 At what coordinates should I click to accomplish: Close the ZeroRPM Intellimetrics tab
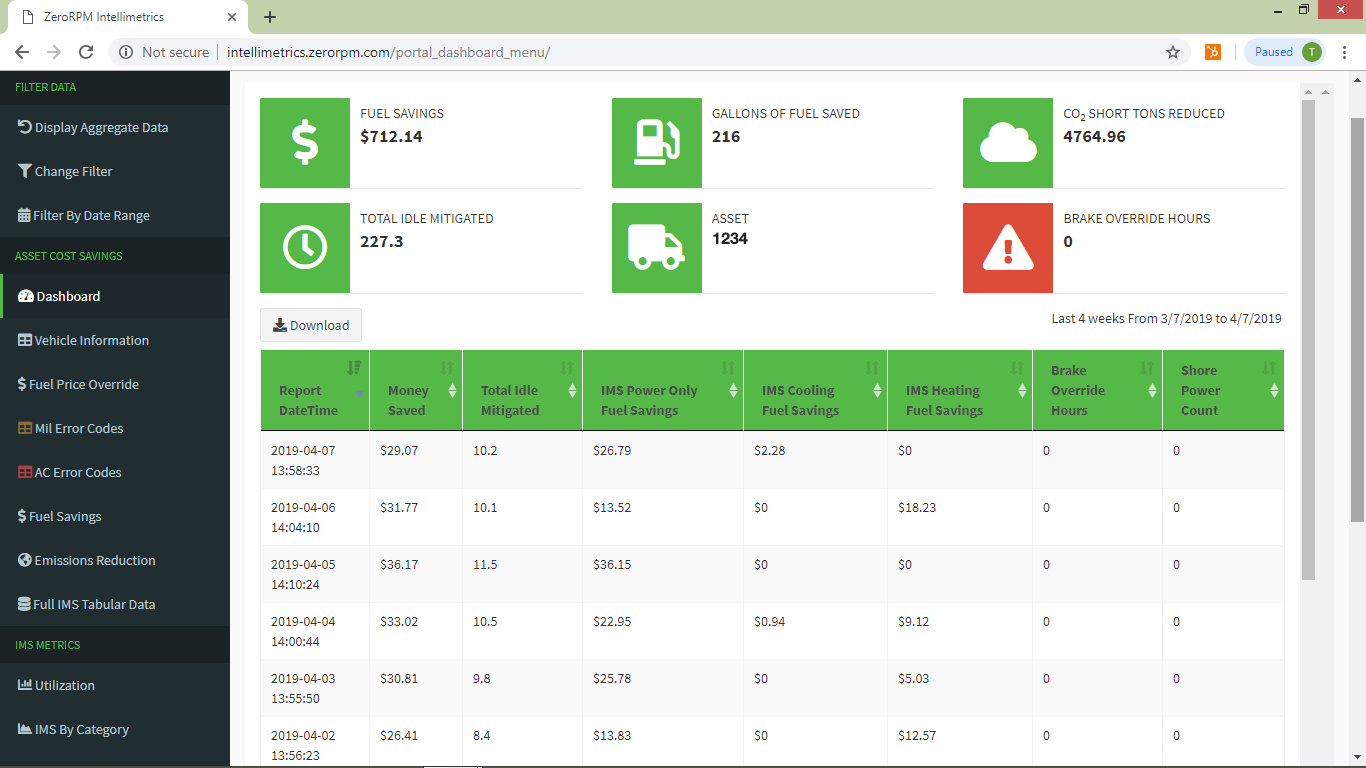coord(232,17)
